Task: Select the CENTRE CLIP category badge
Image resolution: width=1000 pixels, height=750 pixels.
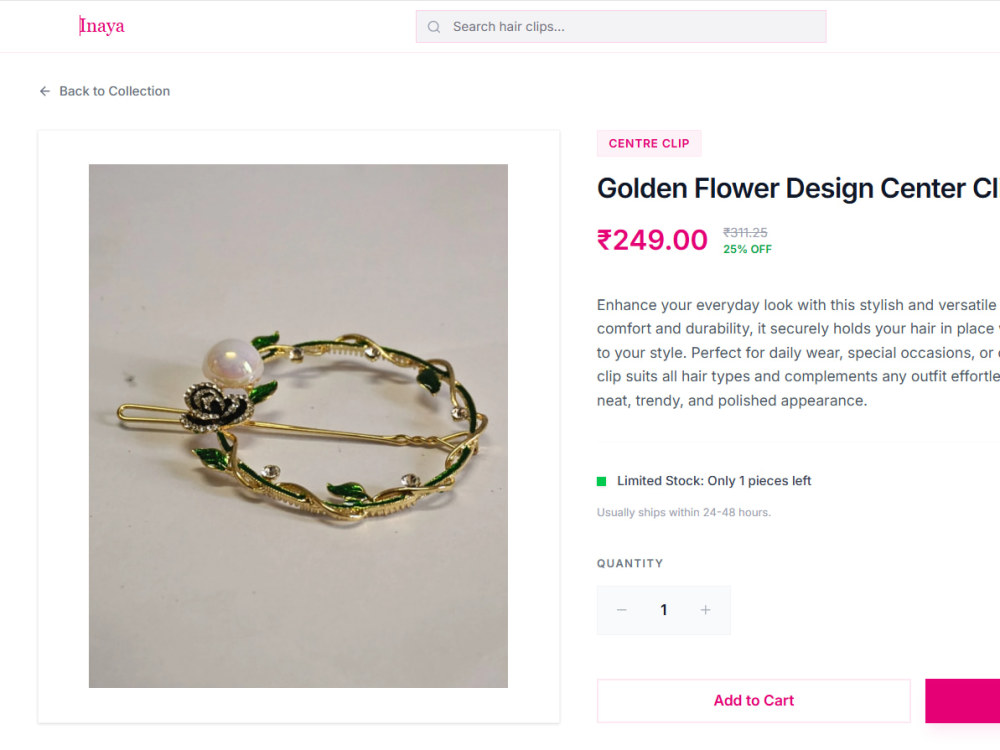Action: (x=649, y=143)
